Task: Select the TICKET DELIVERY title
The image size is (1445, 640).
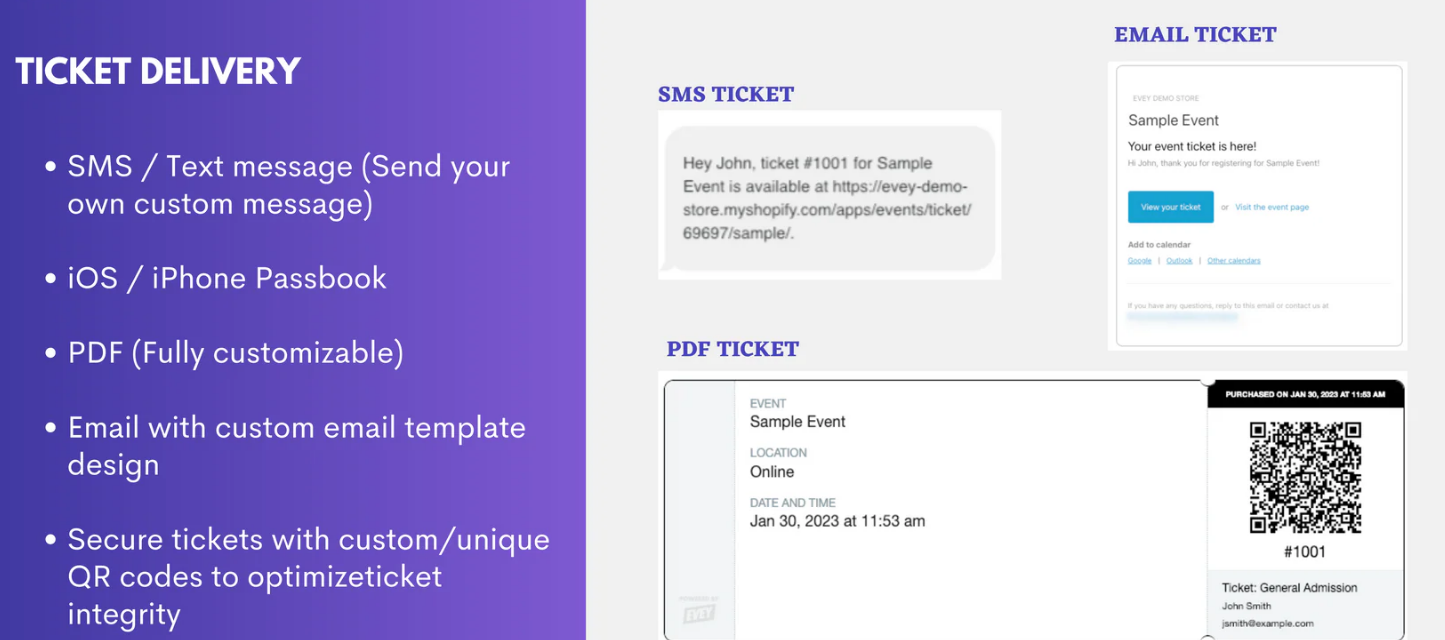Action: point(158,71)
